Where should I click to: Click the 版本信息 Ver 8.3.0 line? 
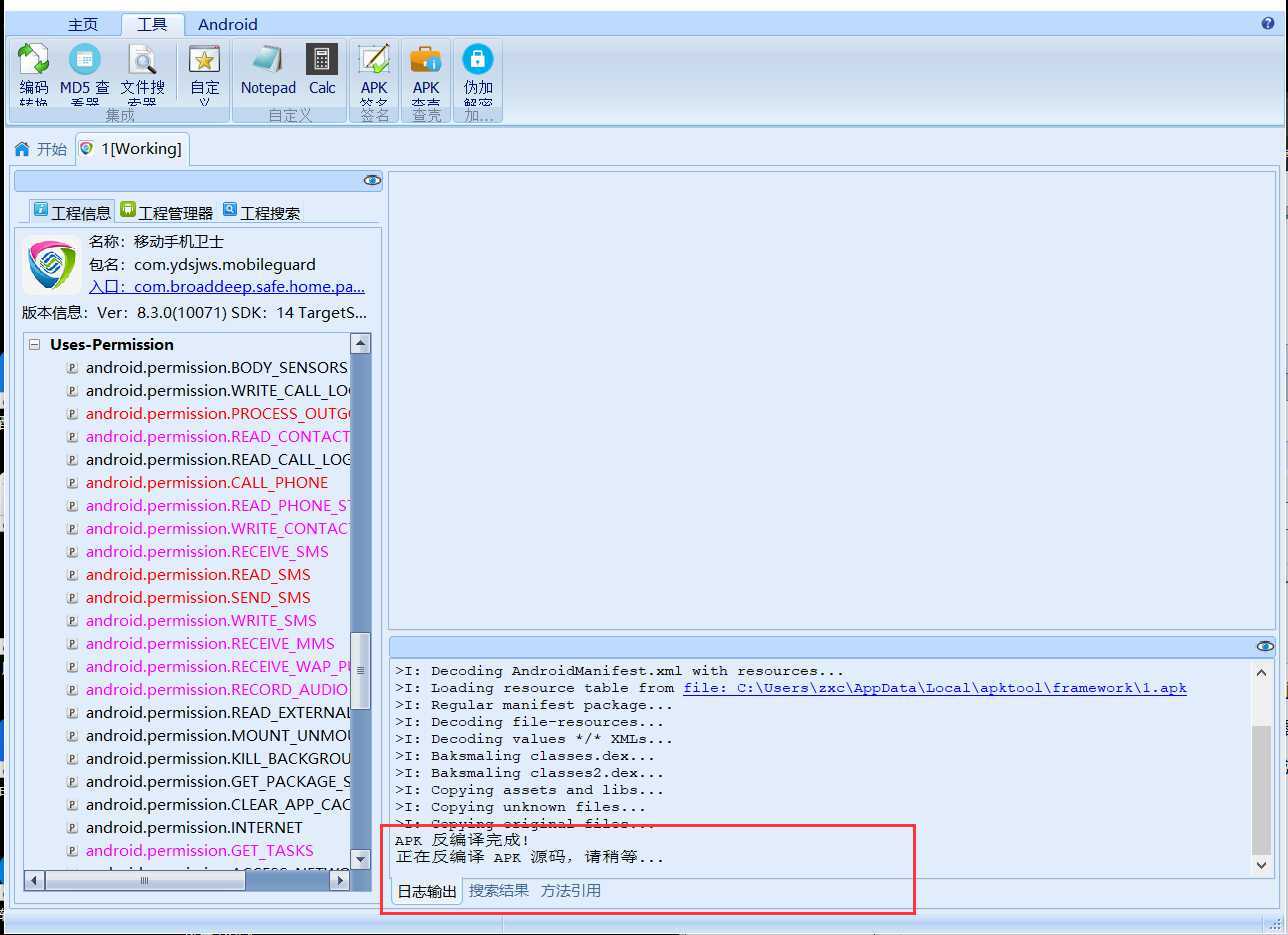[x=194, y=313]
